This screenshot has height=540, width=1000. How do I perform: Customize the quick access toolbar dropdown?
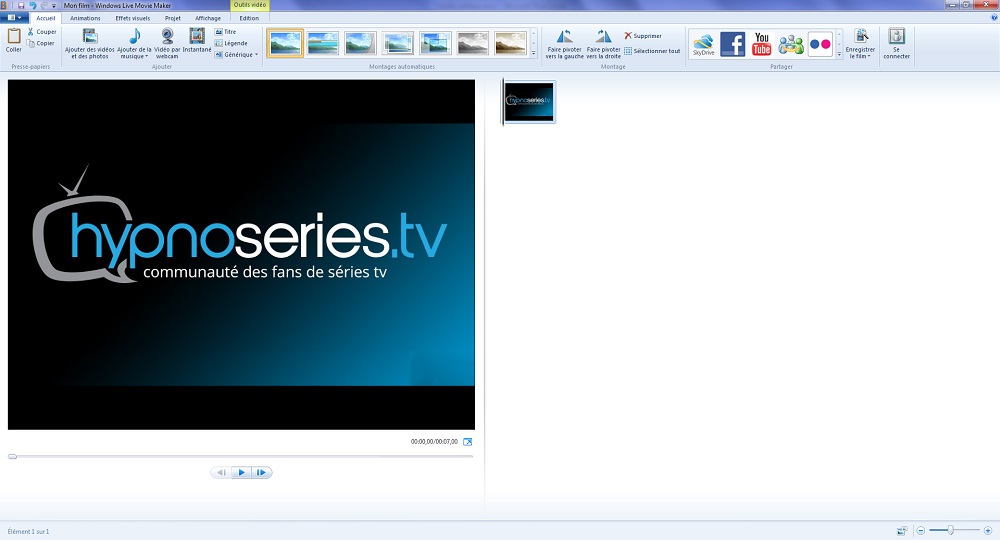[x=54, y=6]
